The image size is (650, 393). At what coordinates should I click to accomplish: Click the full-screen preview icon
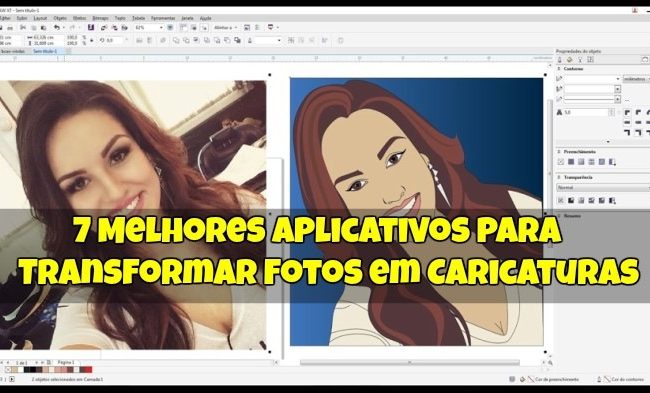[170, 27]
